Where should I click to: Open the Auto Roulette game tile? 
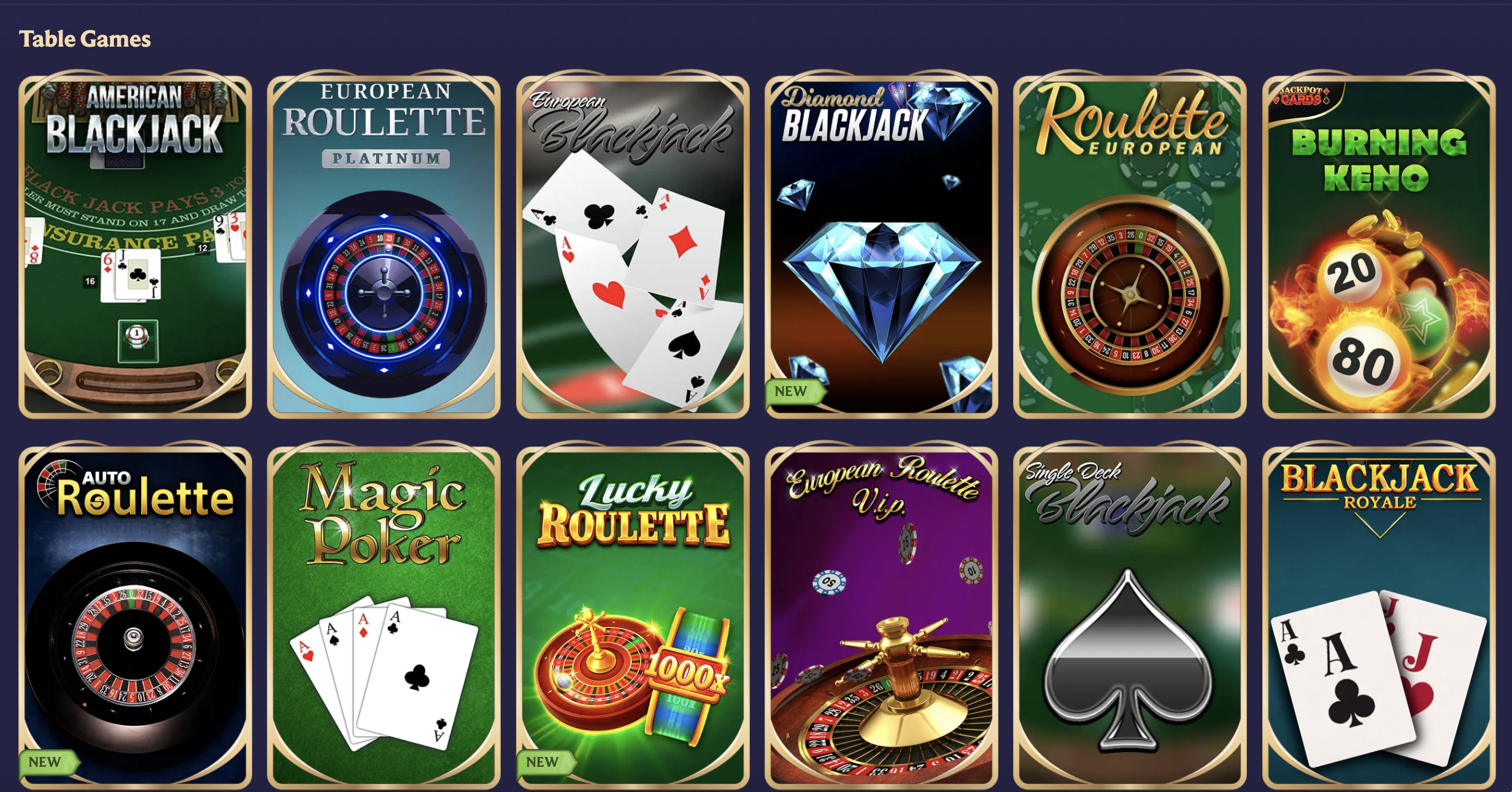pyautogui.click(x=135, y=616)
